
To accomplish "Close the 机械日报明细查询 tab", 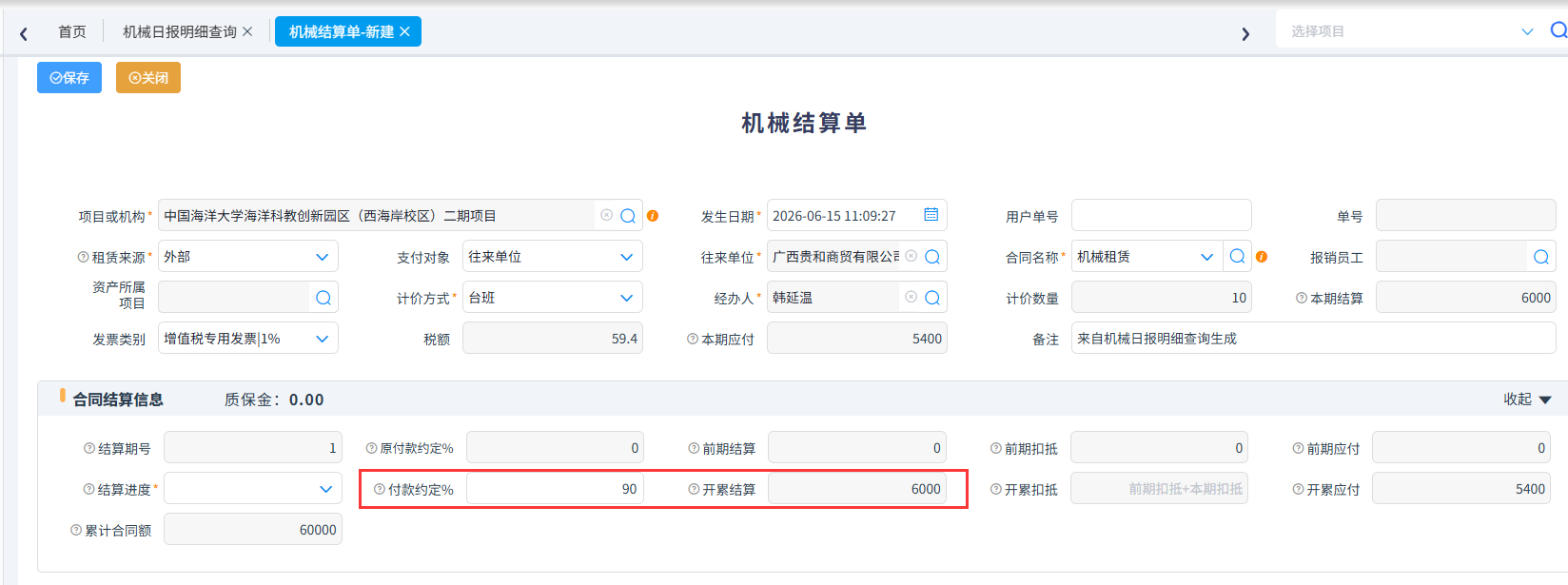I will point(247,31).
